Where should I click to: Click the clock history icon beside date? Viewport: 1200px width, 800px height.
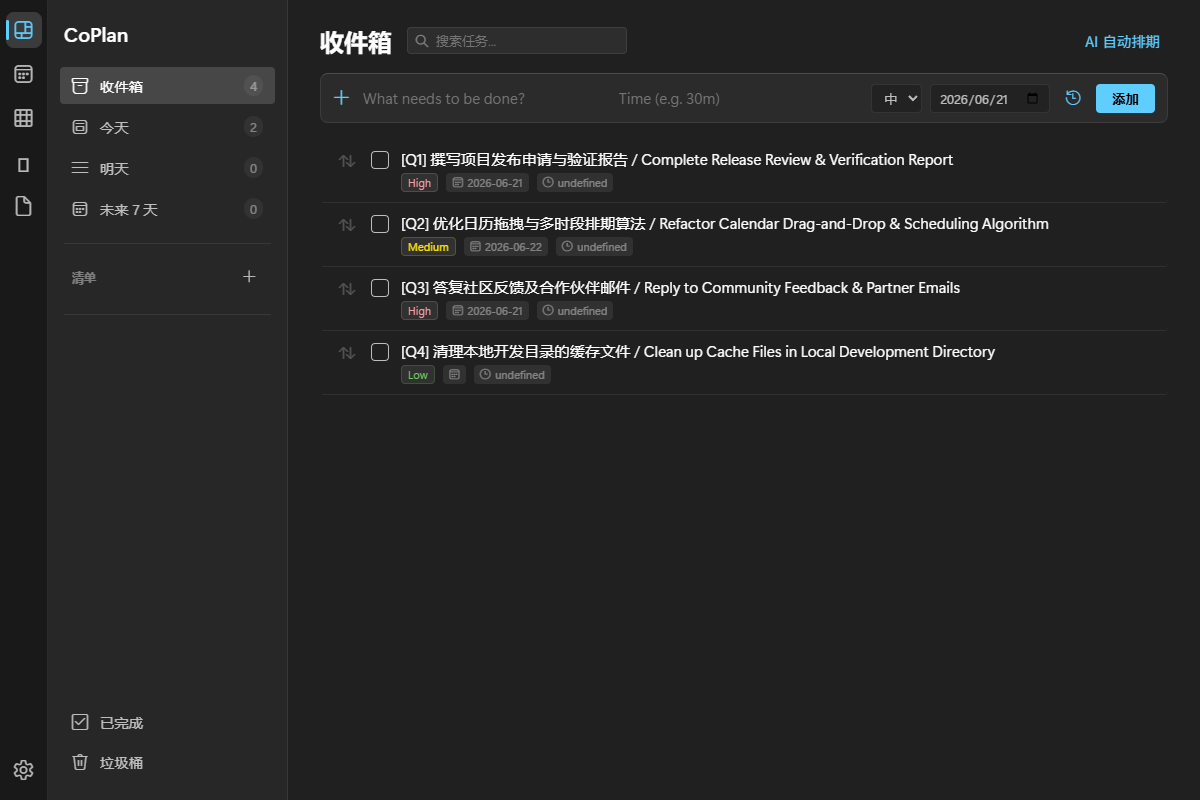pos(1073,98)
